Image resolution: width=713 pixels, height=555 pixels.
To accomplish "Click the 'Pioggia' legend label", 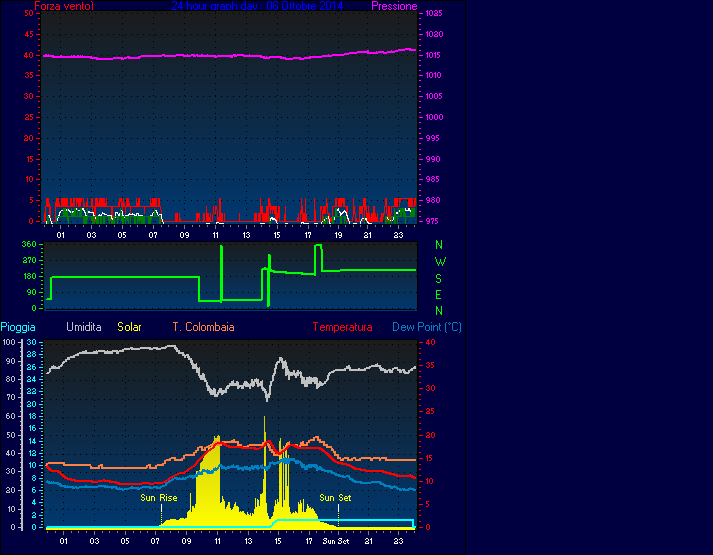I will click(18, 327).
